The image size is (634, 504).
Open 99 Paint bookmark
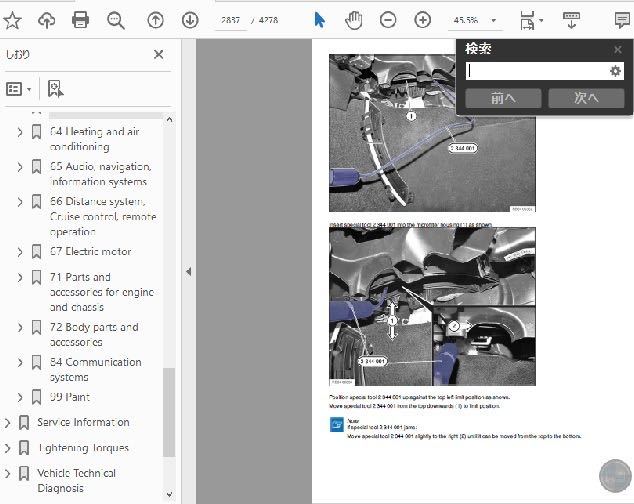coord(70,397)
